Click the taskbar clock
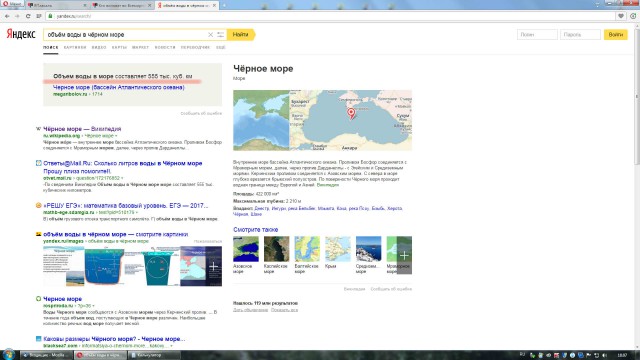Viewport: 640px width, 360px height. [622, 355]
